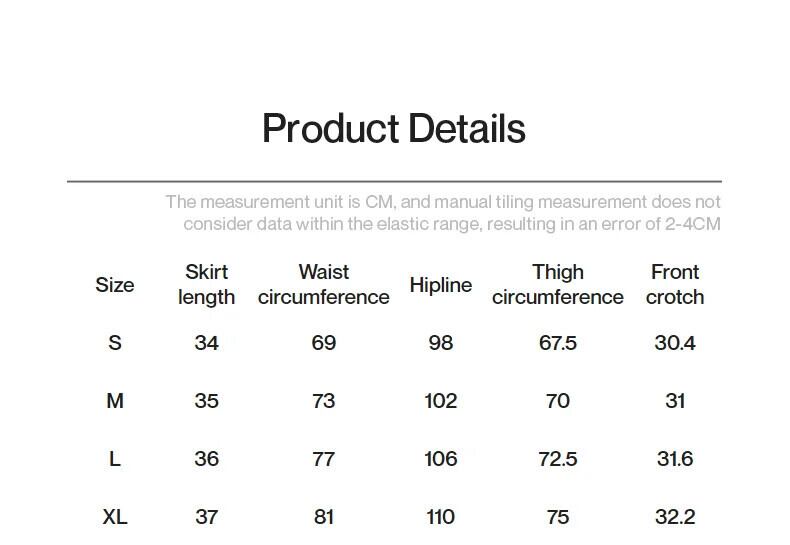Viewport: 790px width, 545px height.
Task: Select the Thigh circumference column header
Action: coord(558,285)
